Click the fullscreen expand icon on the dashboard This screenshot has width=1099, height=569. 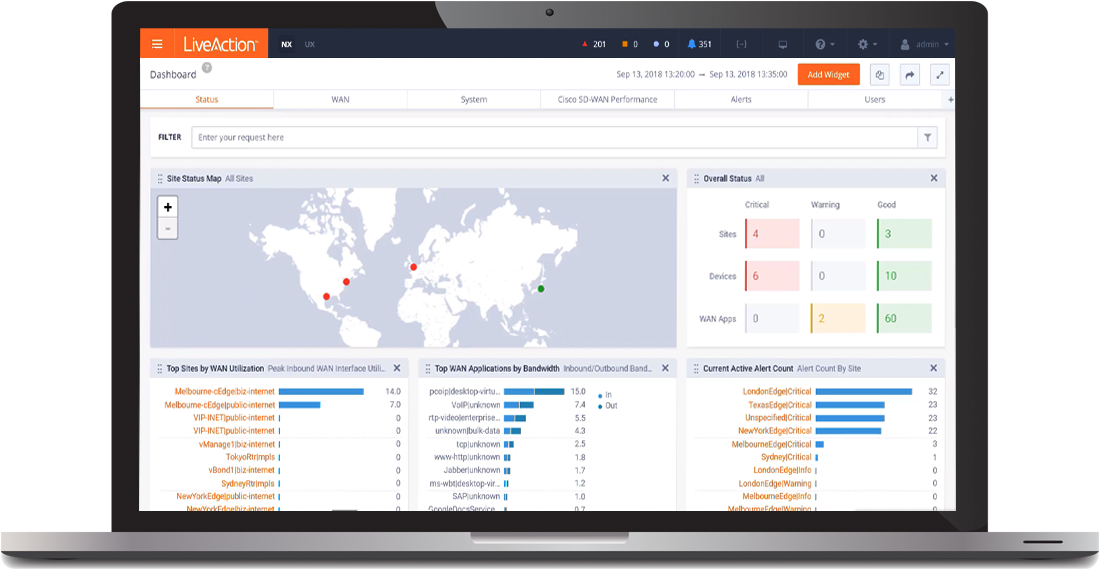(939, 75)
